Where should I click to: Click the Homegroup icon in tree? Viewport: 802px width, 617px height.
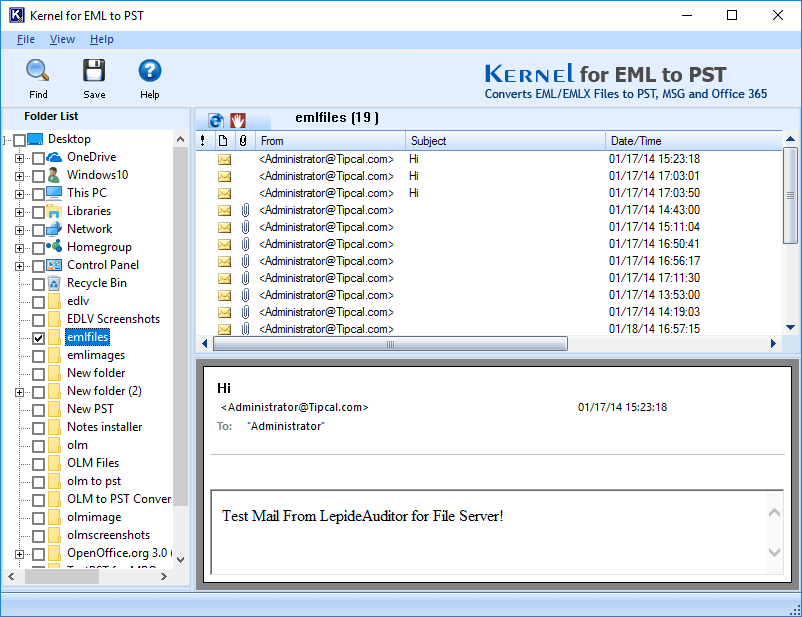[54, 247]
